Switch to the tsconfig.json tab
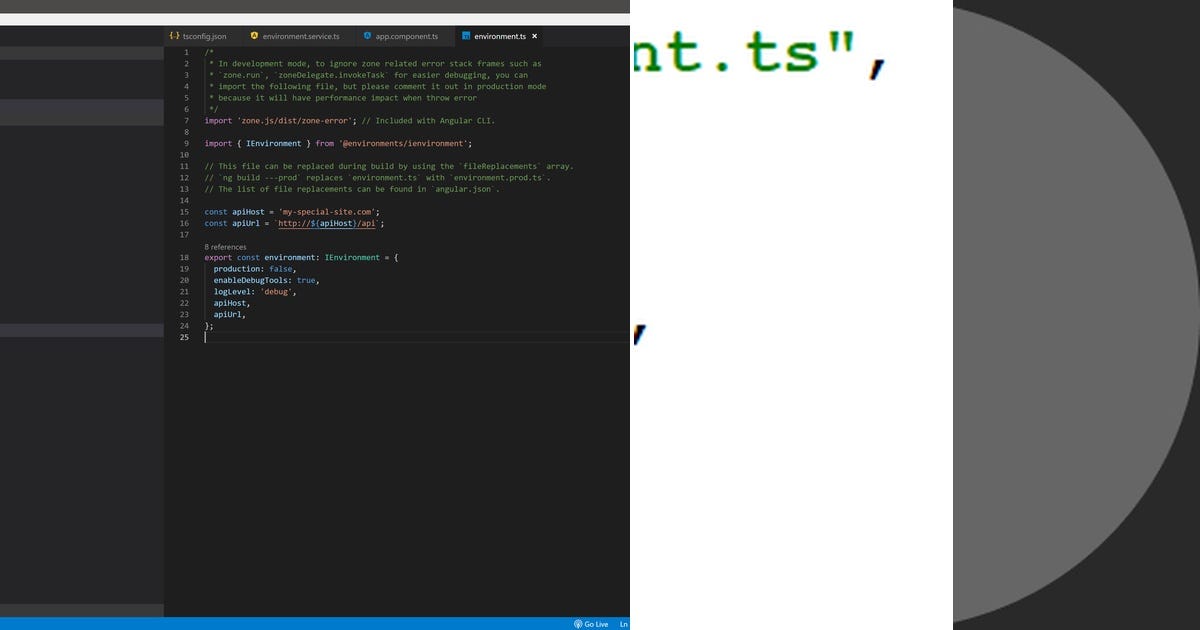This screenshot has height=630, width=1200. (x=204, y=36)
